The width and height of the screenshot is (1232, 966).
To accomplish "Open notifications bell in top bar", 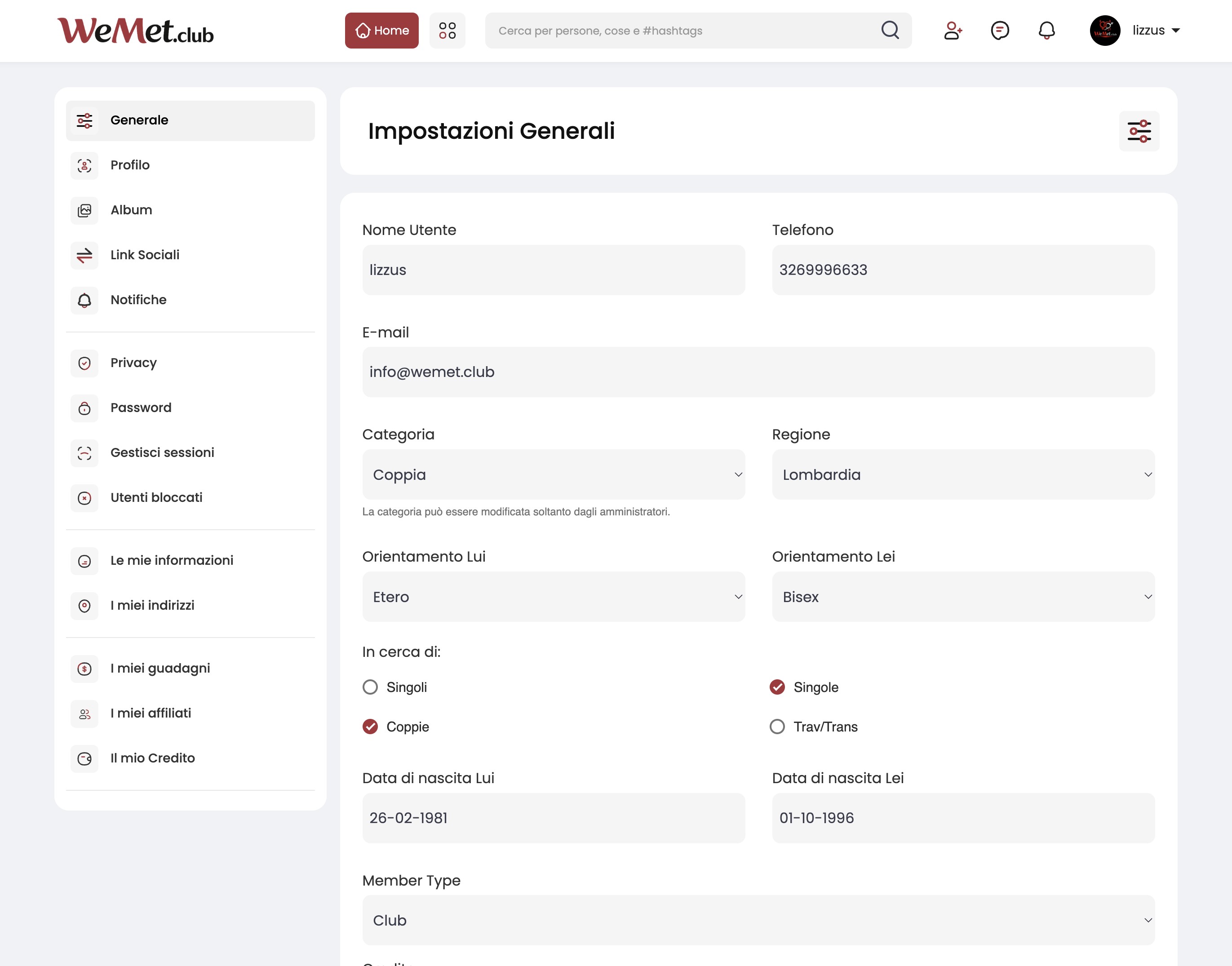I will pos(1046,31).
